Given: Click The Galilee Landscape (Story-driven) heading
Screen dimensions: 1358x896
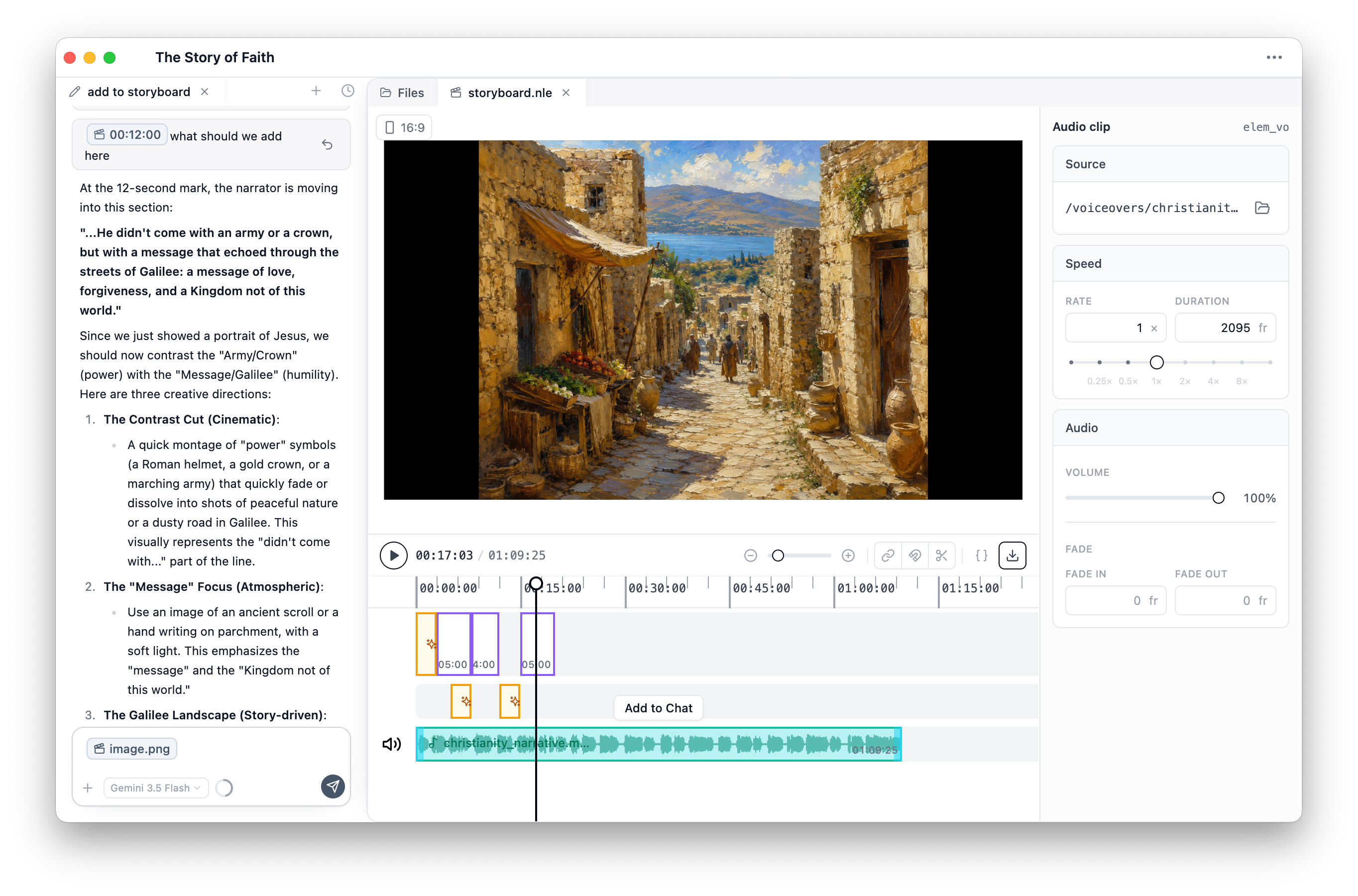Looking at the screenshot, I should pyautogui.click(x=215, y=715).
